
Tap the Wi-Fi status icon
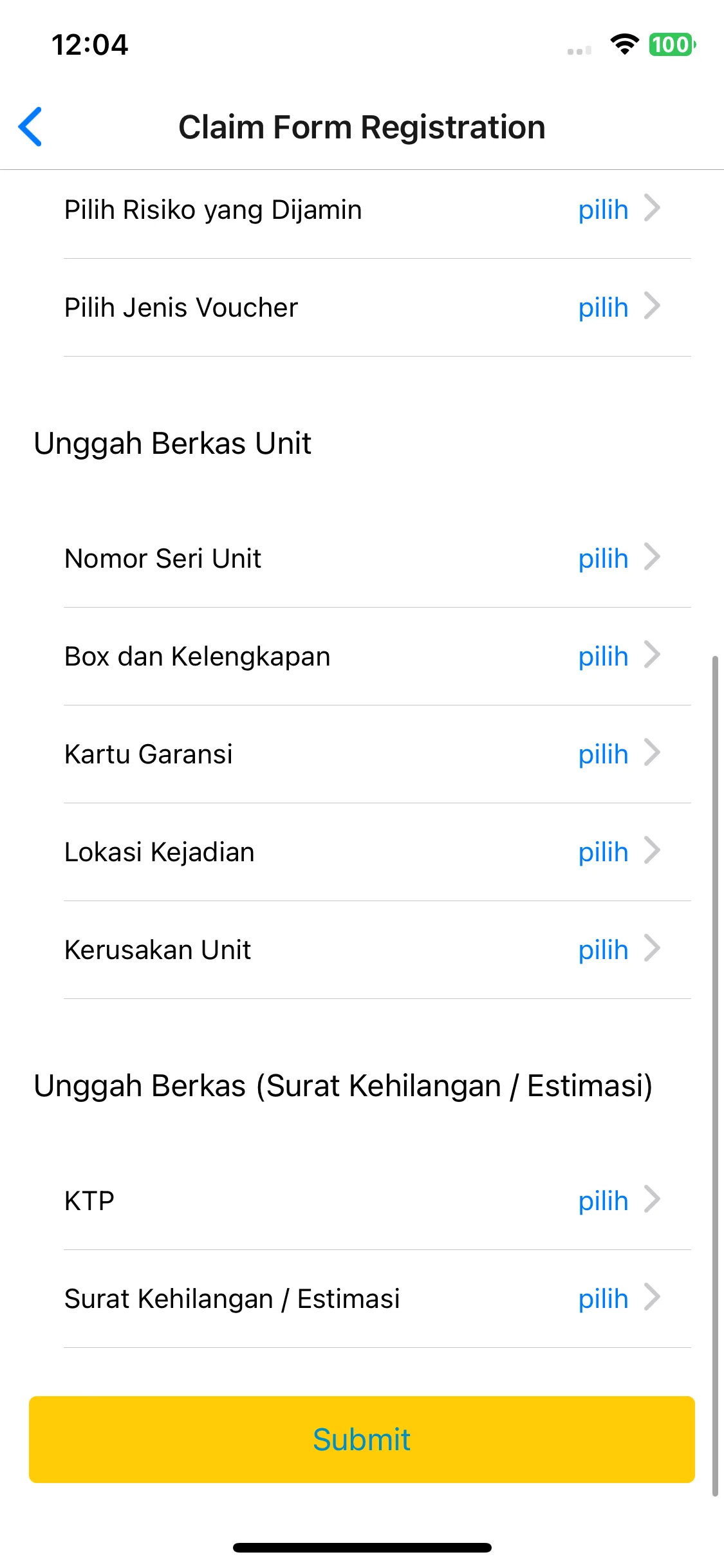624,44
